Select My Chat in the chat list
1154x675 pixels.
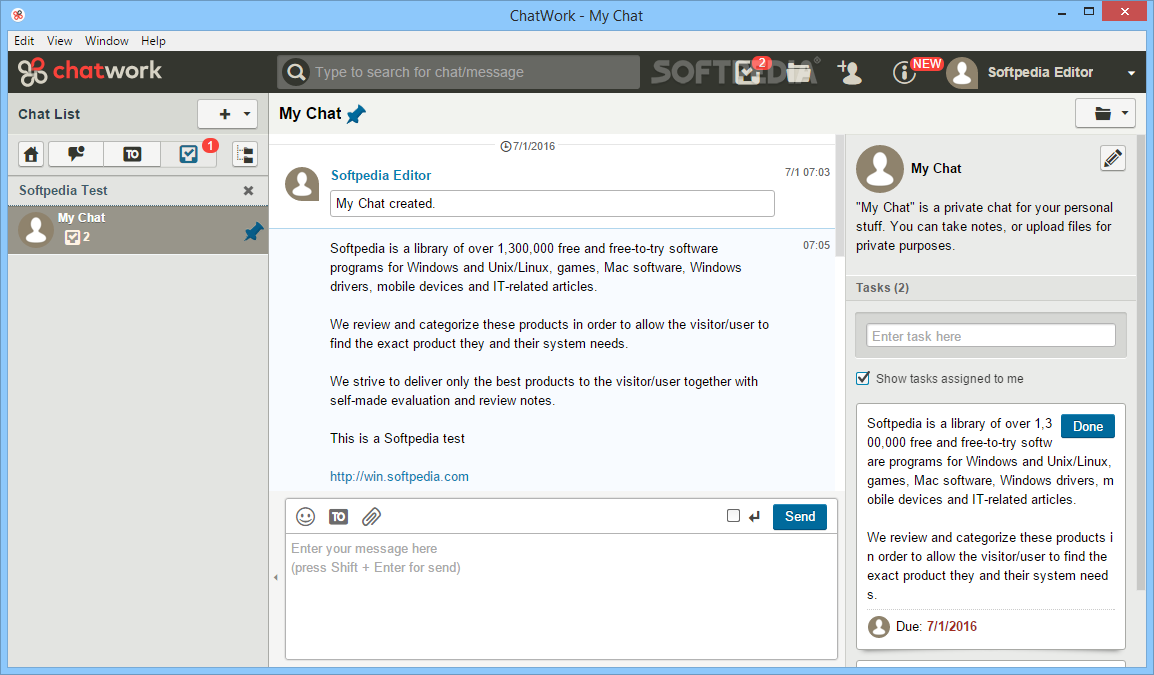coord(138,230)
